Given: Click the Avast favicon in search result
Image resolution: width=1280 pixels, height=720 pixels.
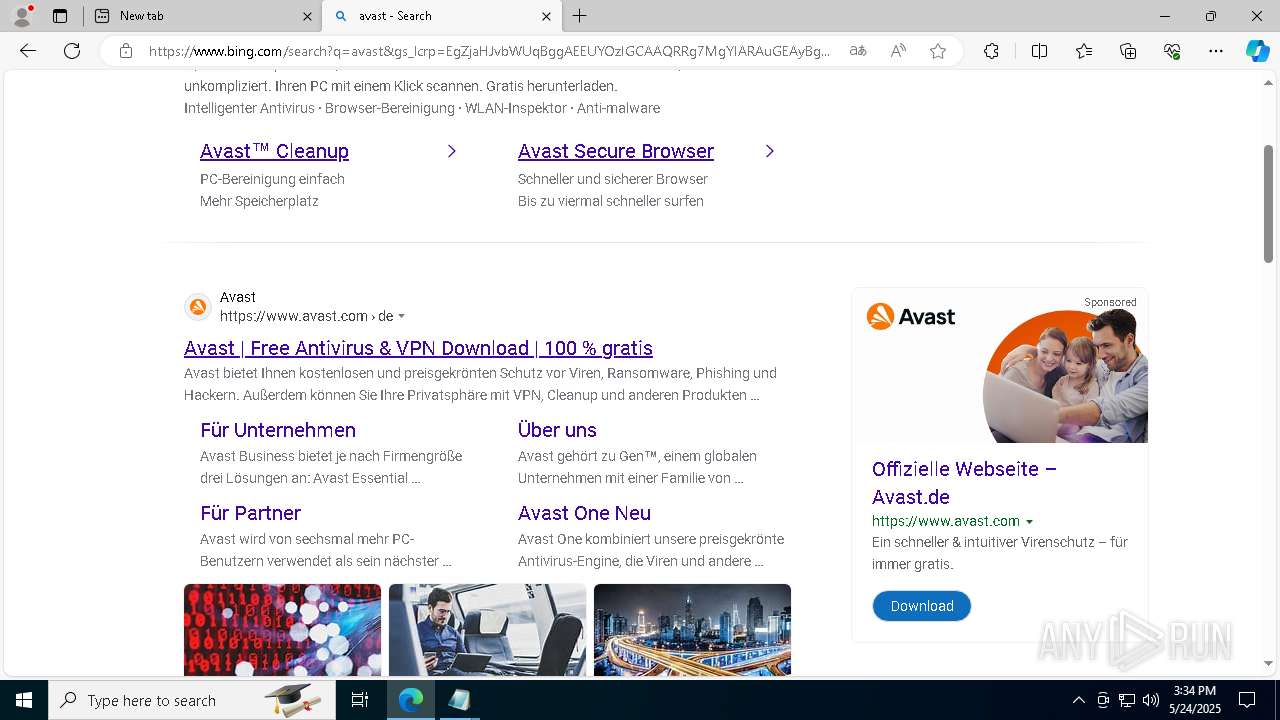Looking at the screenshot, I should point(198,307).
